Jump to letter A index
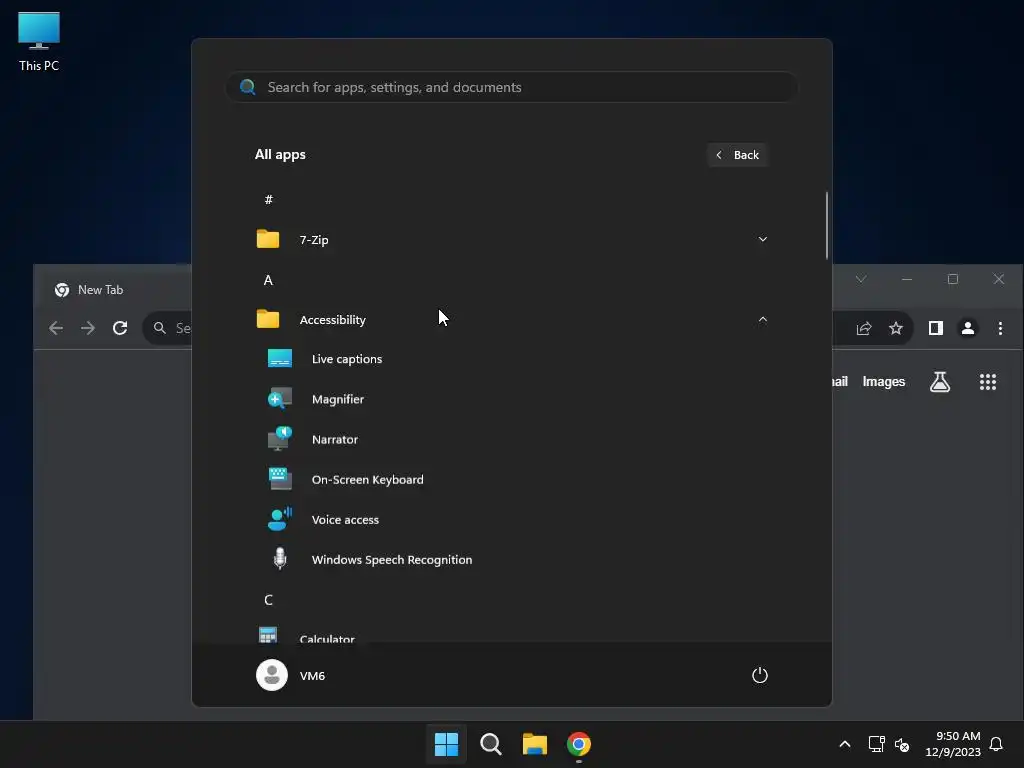 point(268,280)
